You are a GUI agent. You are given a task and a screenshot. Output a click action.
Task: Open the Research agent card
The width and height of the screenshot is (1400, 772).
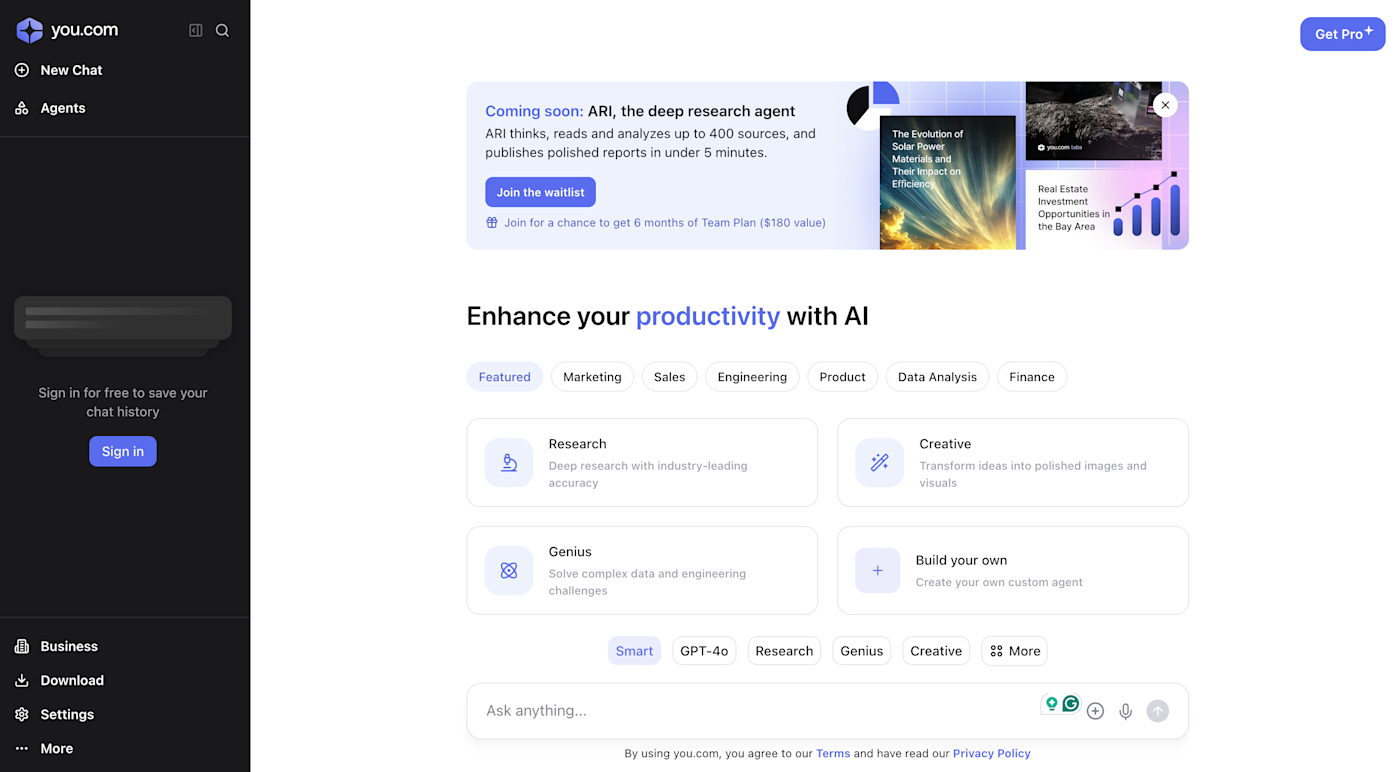tap(642, 462)
